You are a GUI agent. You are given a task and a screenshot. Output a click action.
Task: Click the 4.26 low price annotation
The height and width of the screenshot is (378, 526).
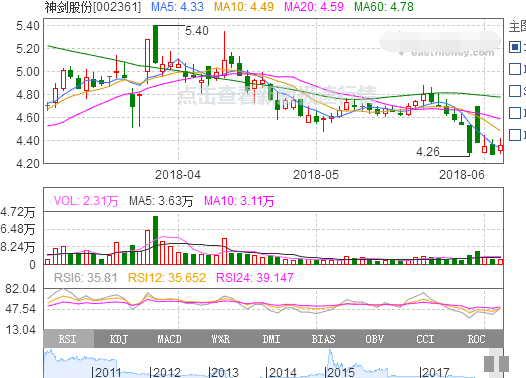428,152
